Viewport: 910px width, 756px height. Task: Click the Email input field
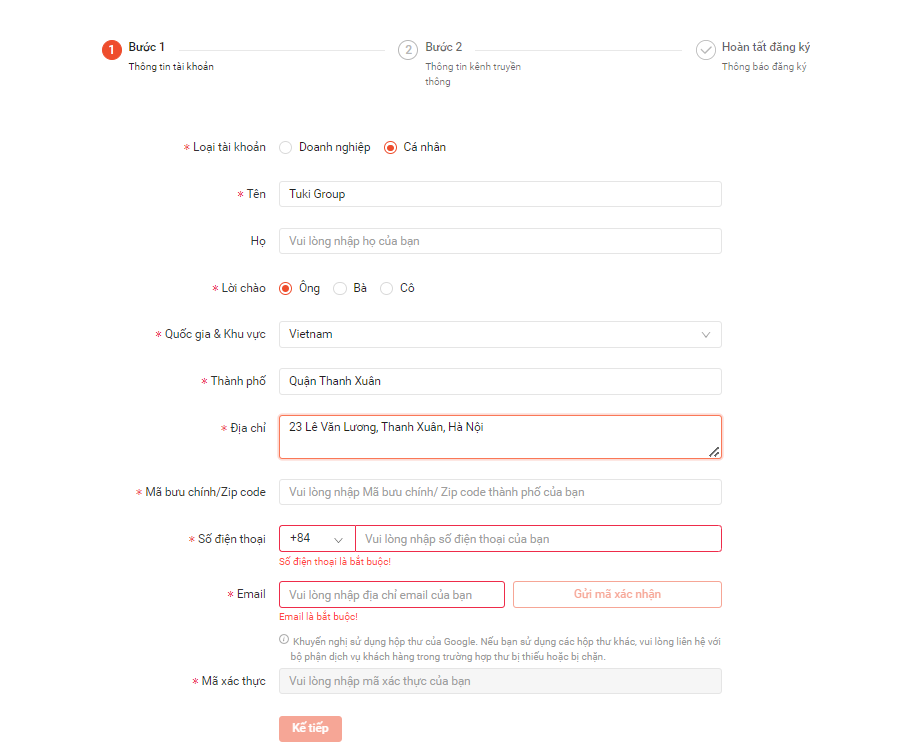[392, 595]
